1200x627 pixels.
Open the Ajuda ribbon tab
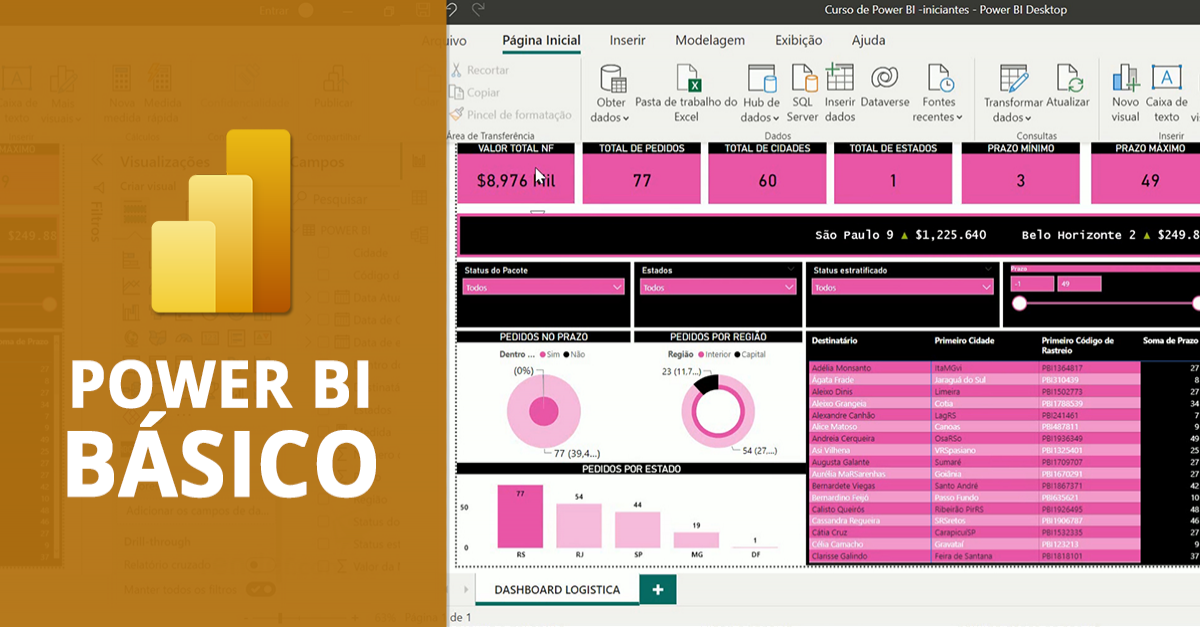tap(868, 40)
